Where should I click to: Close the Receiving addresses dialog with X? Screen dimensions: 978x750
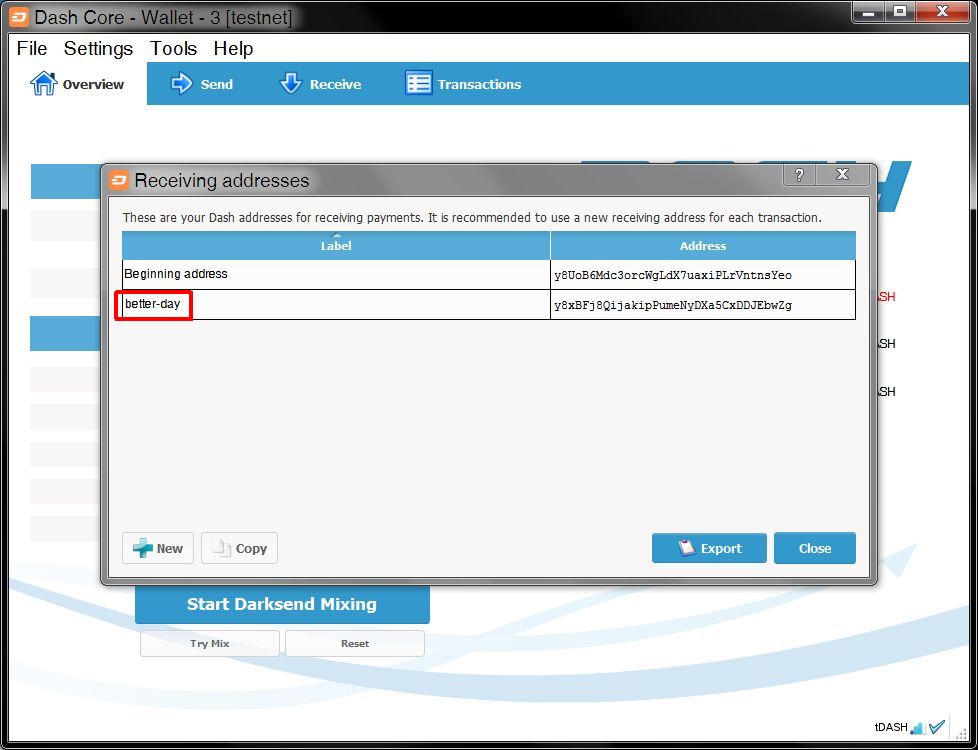tap(842, 175)
